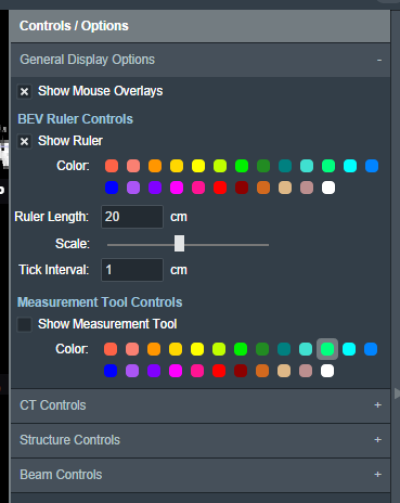The height and width of the screenshot is (503, 400).
Task: Pick the dark red measurement color swatch
Action: pos(241,371)
